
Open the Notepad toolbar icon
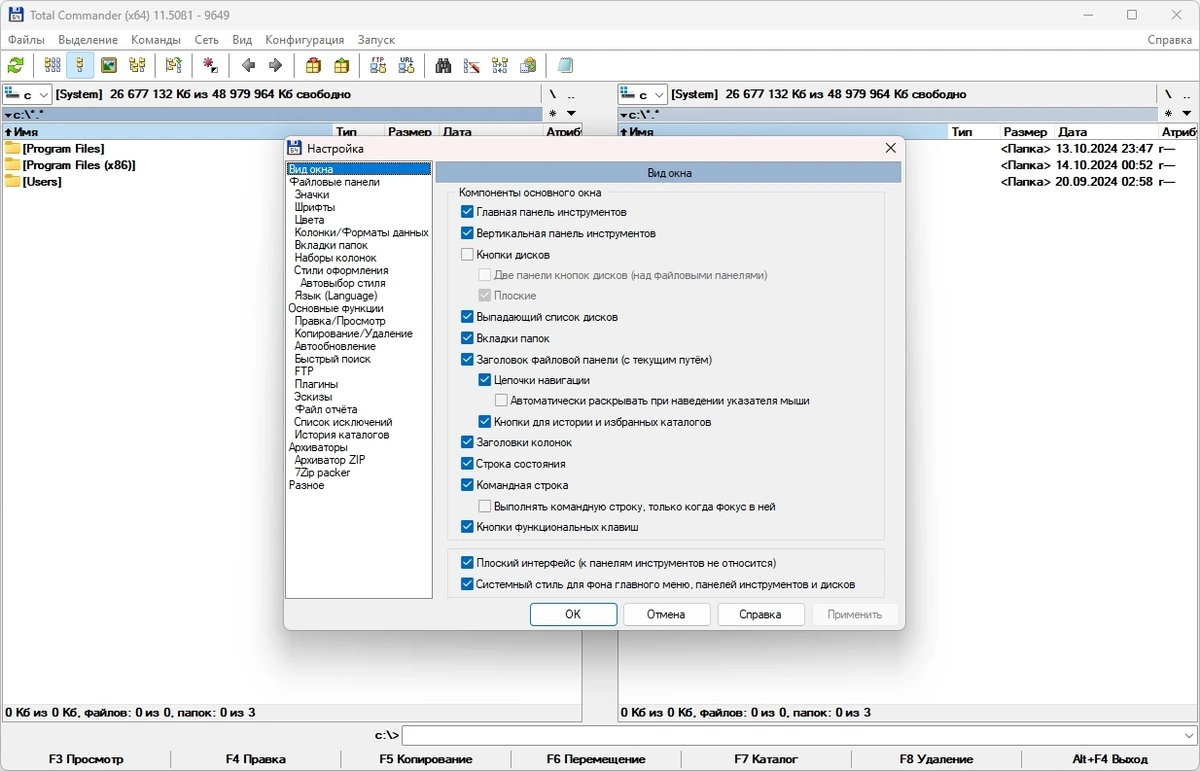click(x=566, y=66)
